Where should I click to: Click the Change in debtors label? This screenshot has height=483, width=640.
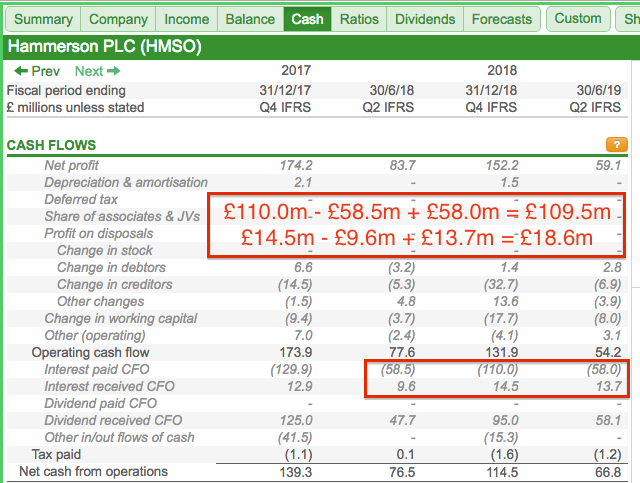(x=111, y=267)
